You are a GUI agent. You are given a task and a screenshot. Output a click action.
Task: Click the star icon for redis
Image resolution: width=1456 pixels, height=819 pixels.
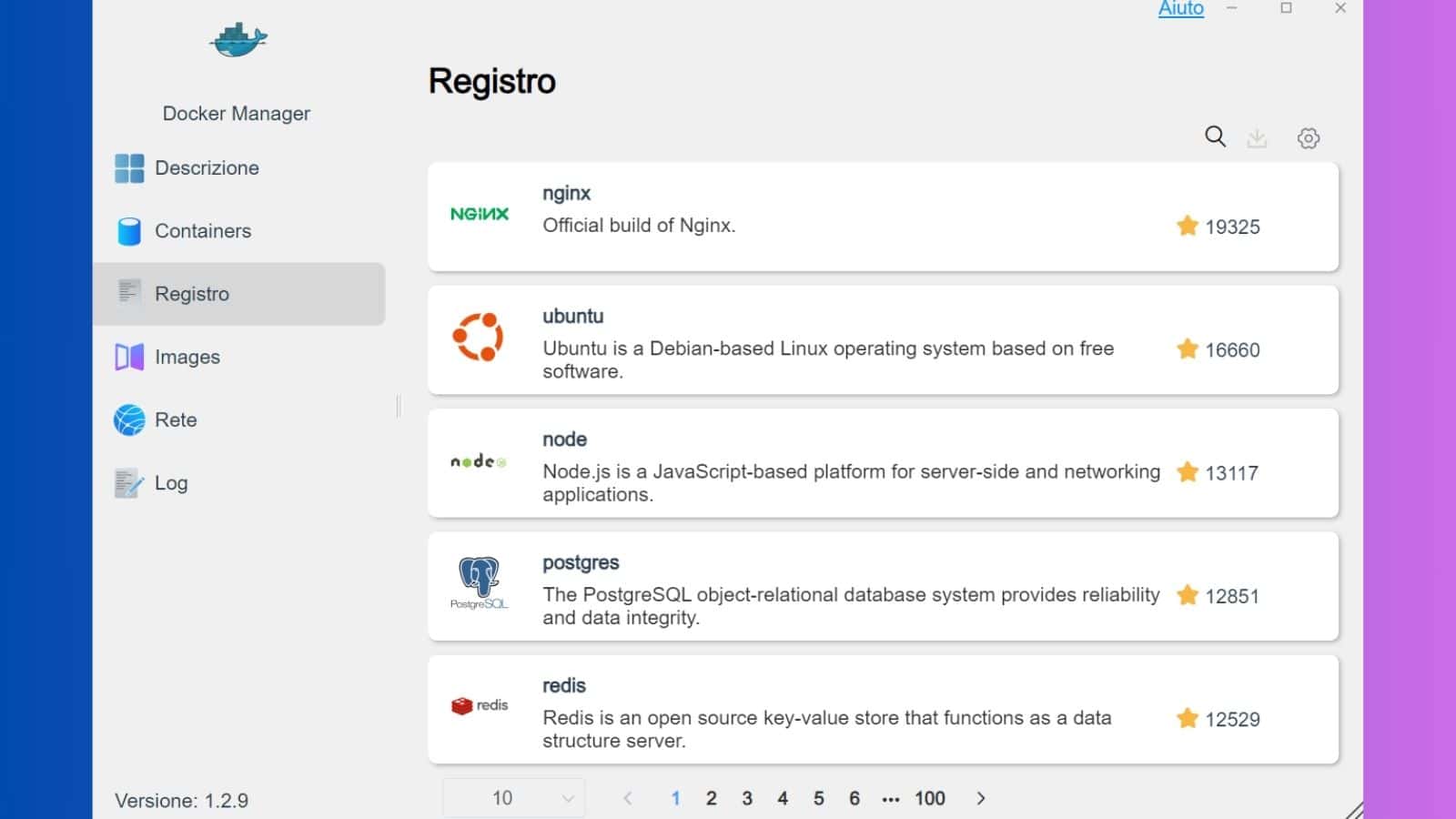pos(1188,718)
